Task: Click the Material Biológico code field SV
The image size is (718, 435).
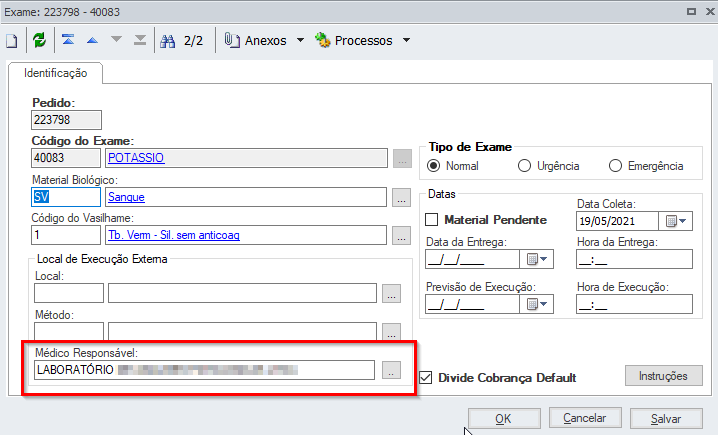Action: (x=66, y=197)
